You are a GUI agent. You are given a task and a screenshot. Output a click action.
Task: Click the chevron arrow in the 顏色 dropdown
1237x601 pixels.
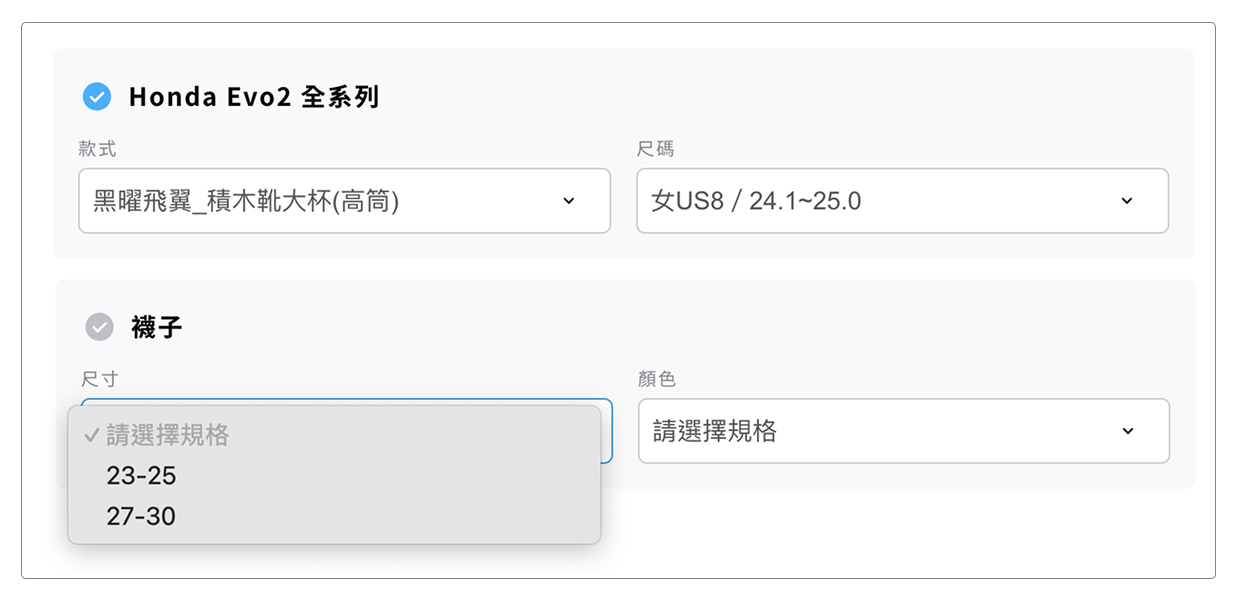(x=1128, y=431)
